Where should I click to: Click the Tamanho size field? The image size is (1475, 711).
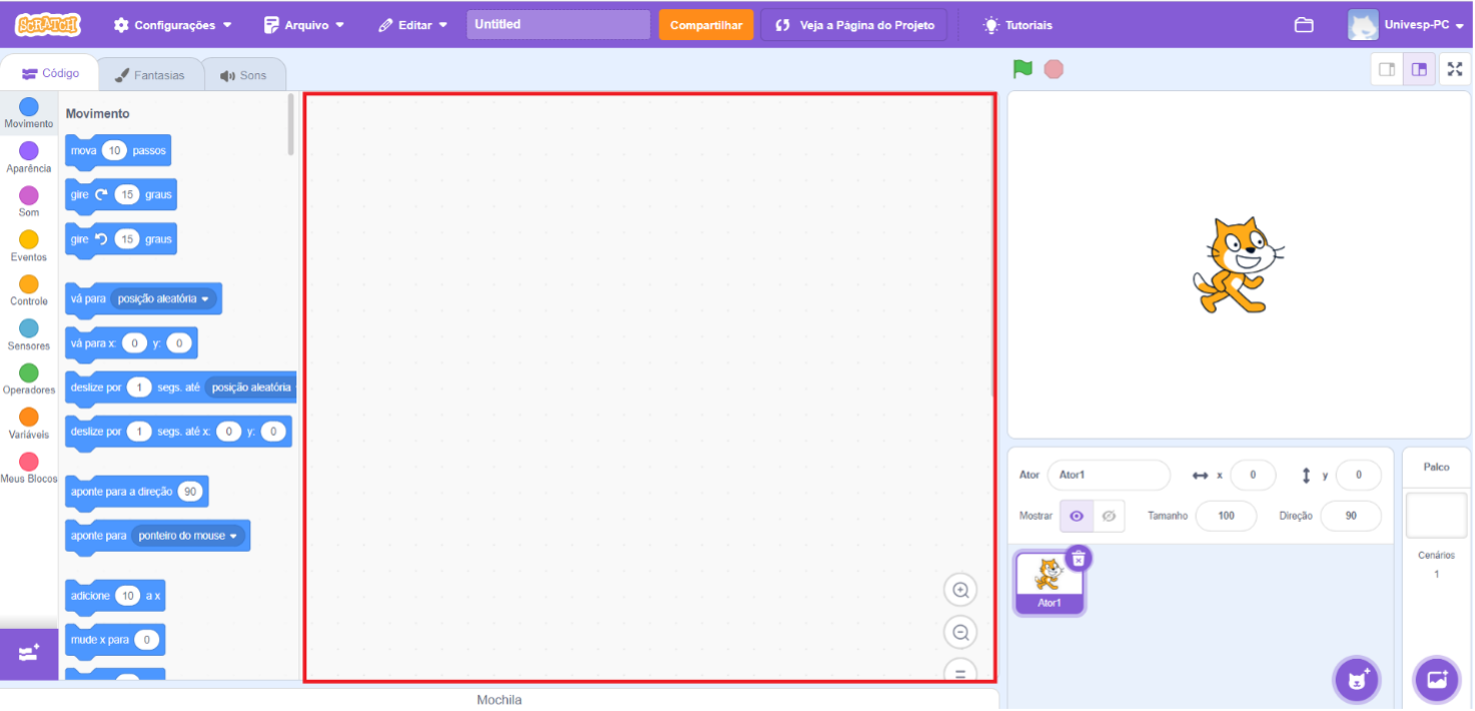coord(1227,516)
